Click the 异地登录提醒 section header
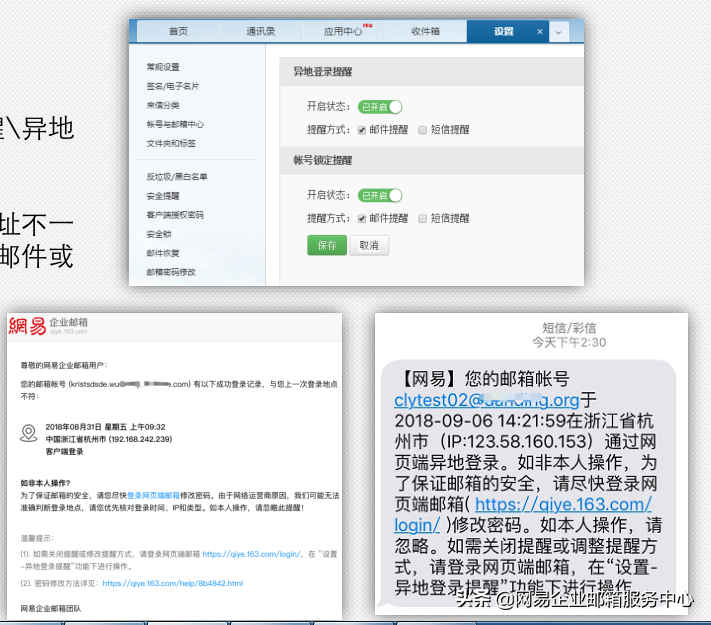The height and width of the screenshot is (625, 711). 323,72
